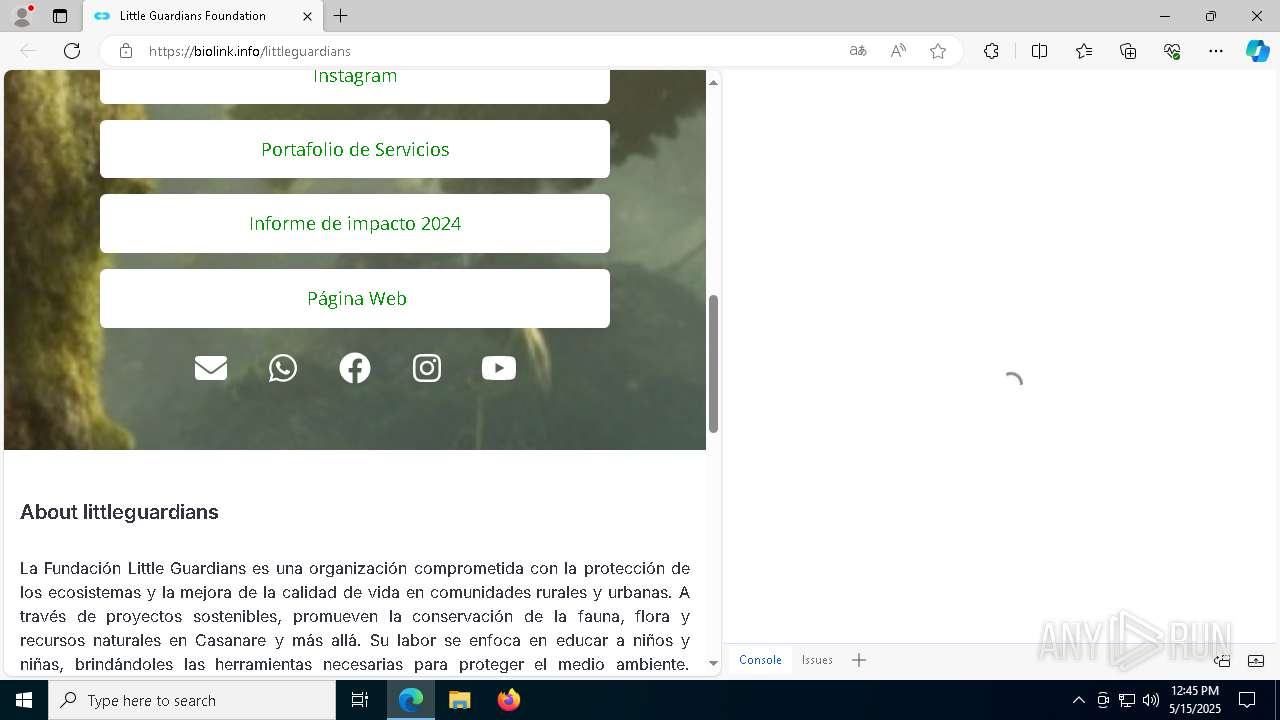Click the page scrollbar down arrow
This screenshot has height=720, width=1280.
click(x=713, y=663)
